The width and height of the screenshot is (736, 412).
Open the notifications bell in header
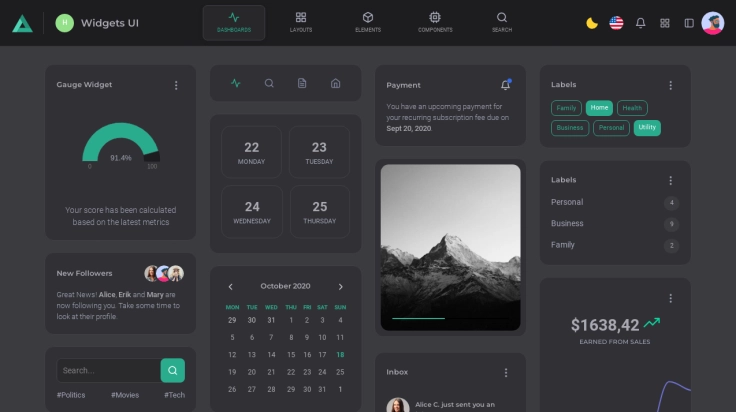pyautogui.click(x=641, y=23)
